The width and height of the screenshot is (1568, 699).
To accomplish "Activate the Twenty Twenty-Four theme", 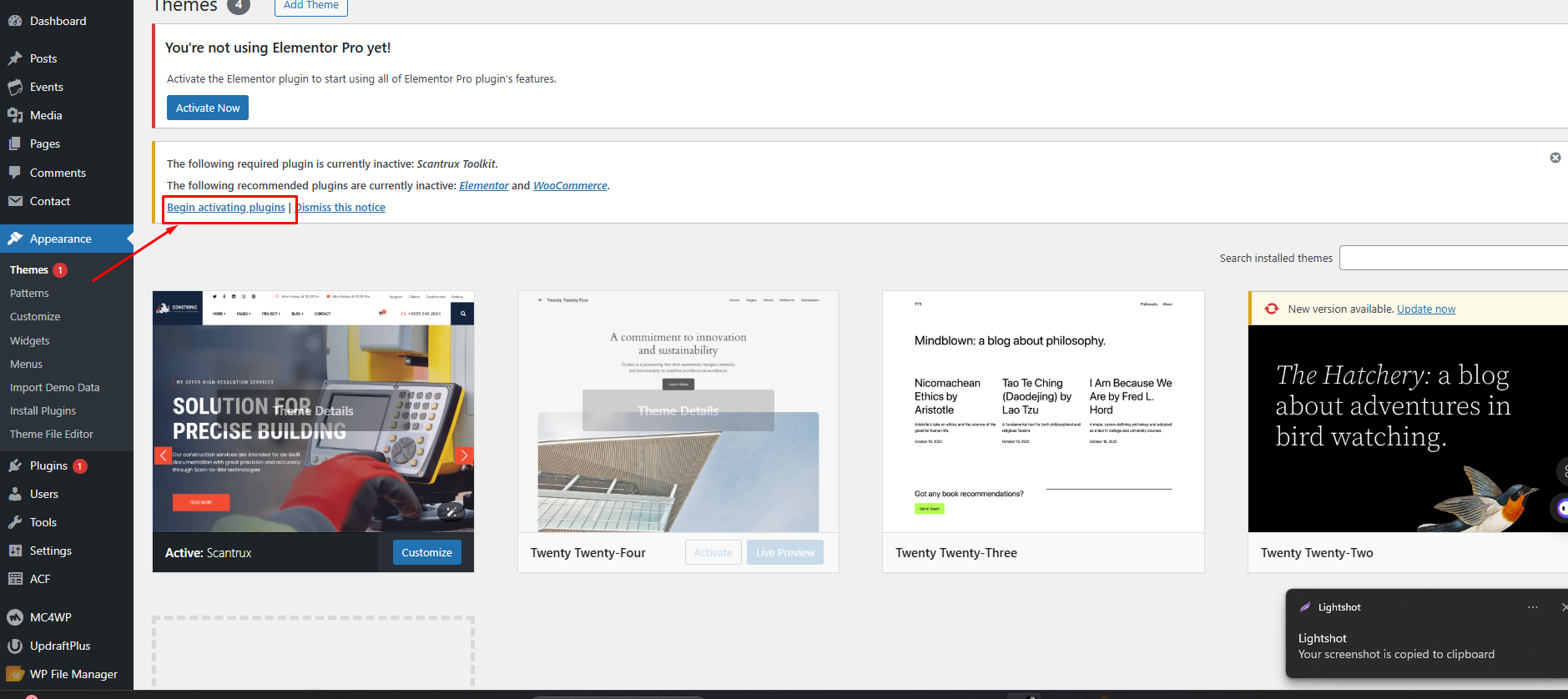I will point(713,552).
